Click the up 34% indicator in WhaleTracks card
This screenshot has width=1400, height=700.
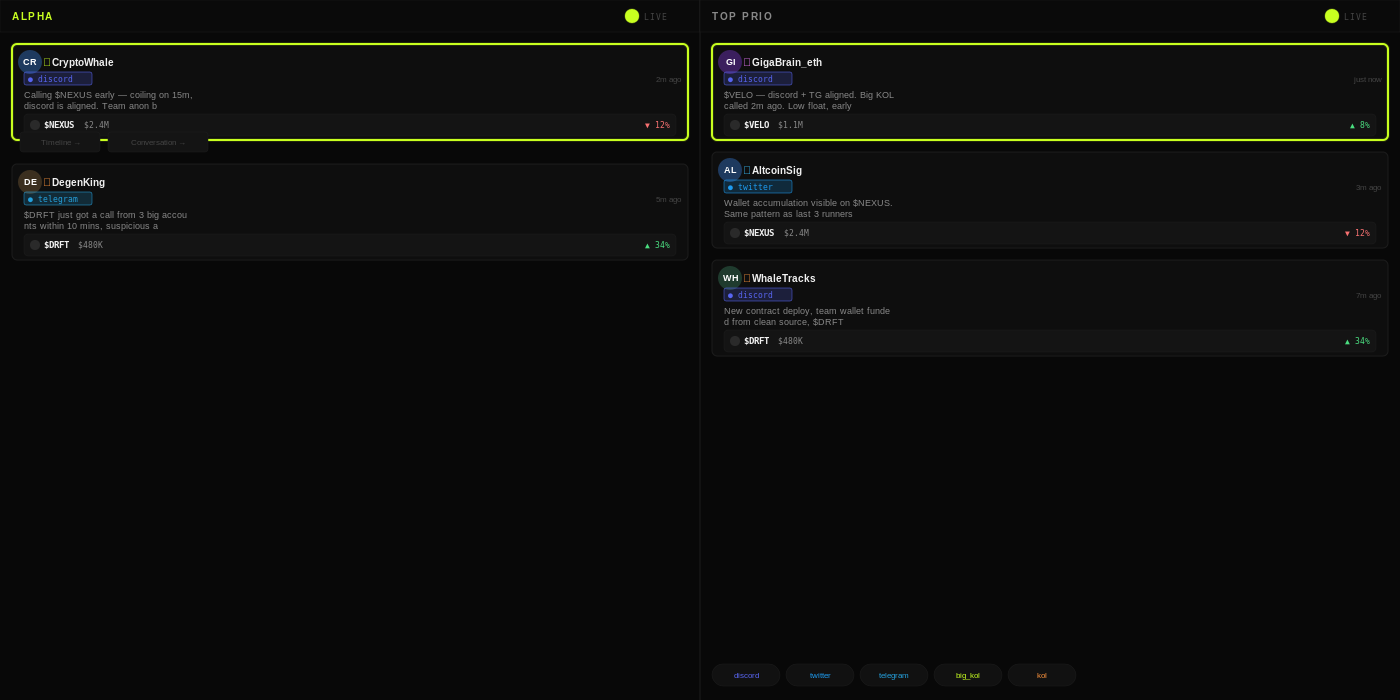[x=1357, y=341]
